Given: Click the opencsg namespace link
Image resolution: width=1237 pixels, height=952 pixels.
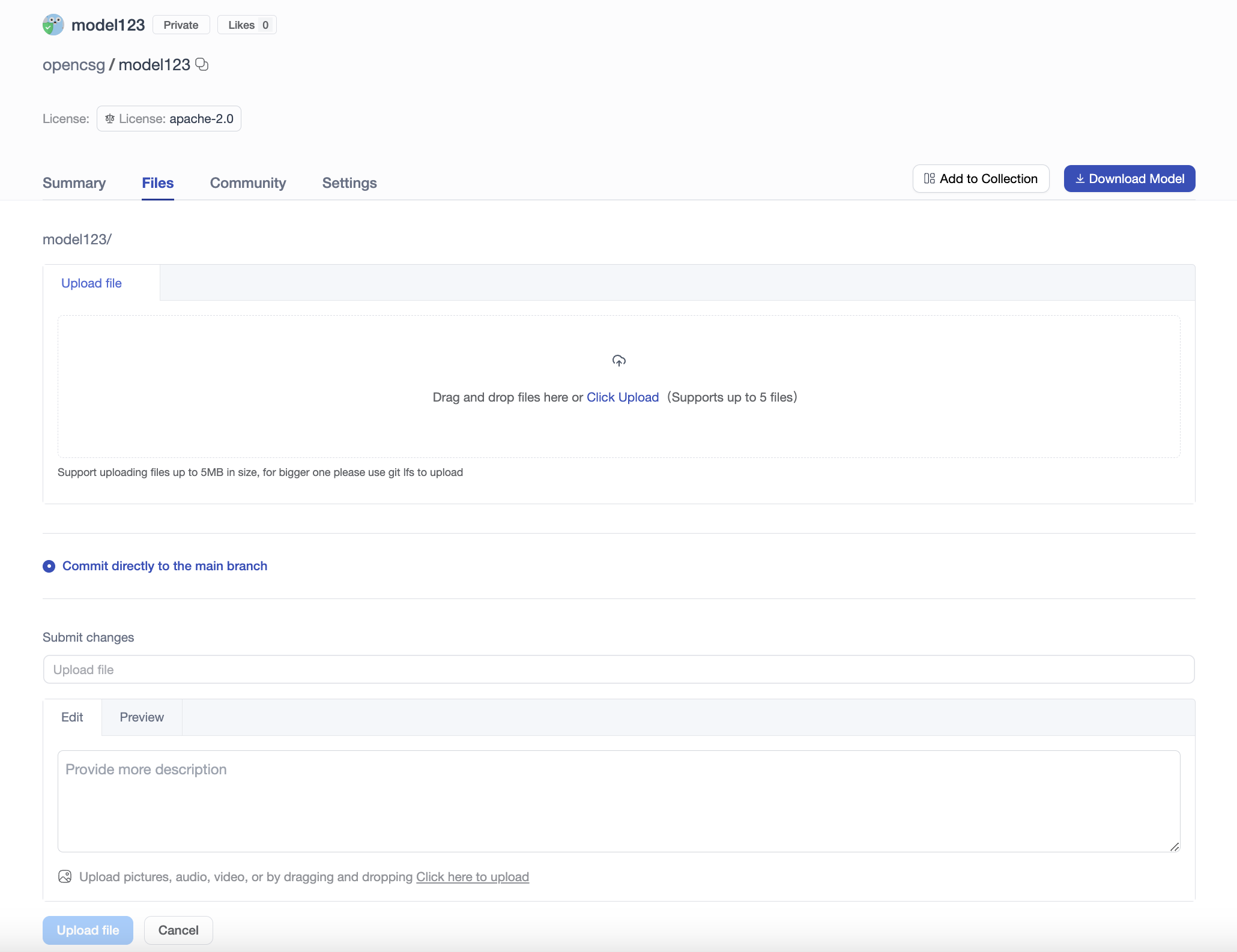Looking at the screenshot, I should pyautogui.click(x=74, y=65).
